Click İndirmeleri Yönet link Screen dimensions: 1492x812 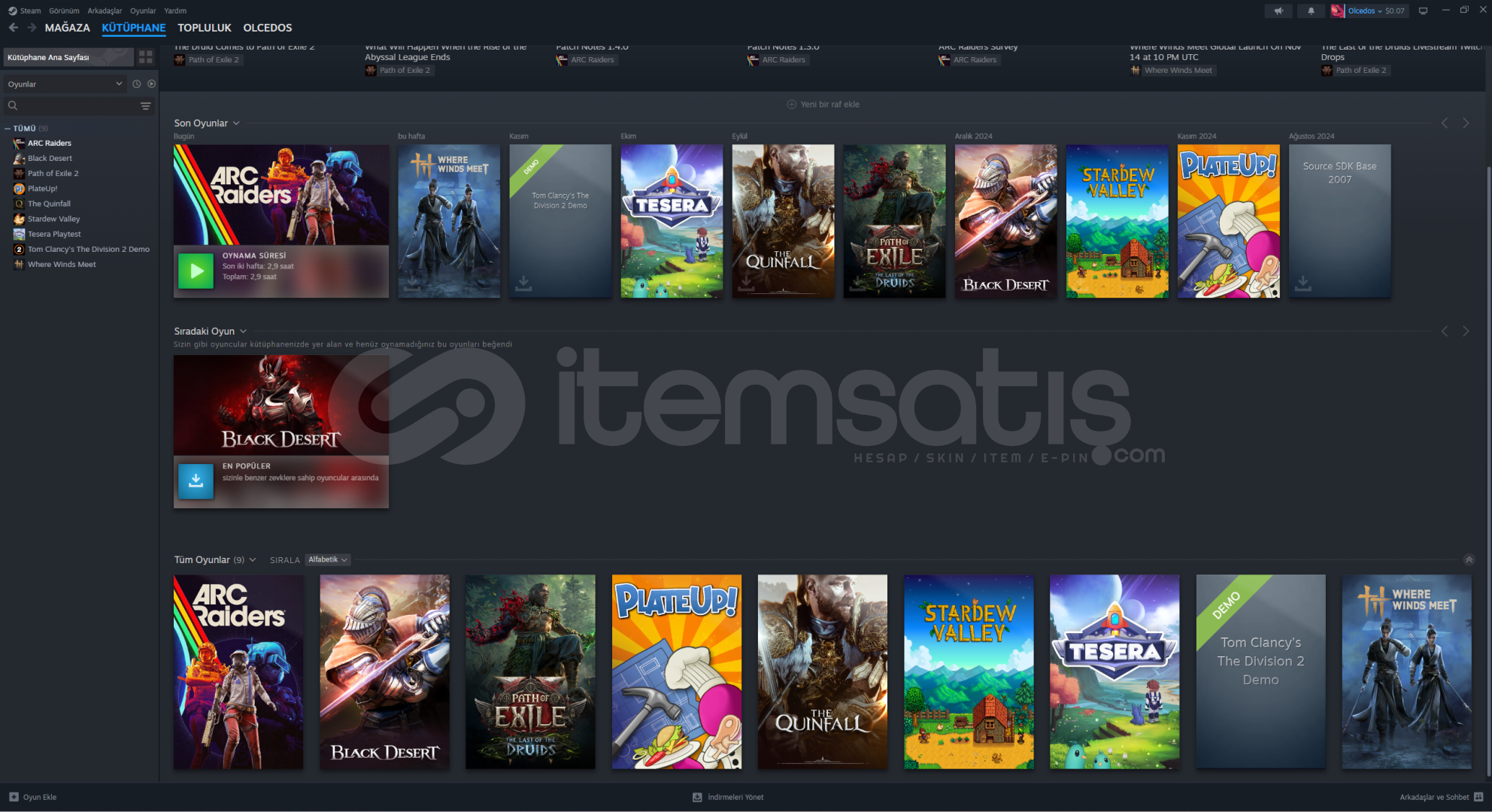[x=735, y=797]
